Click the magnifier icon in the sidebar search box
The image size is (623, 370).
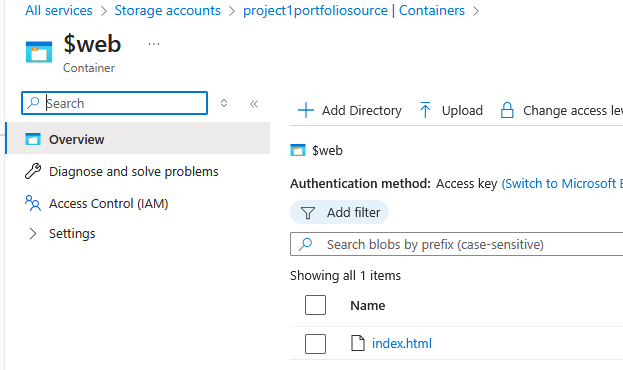coord(33,103)
